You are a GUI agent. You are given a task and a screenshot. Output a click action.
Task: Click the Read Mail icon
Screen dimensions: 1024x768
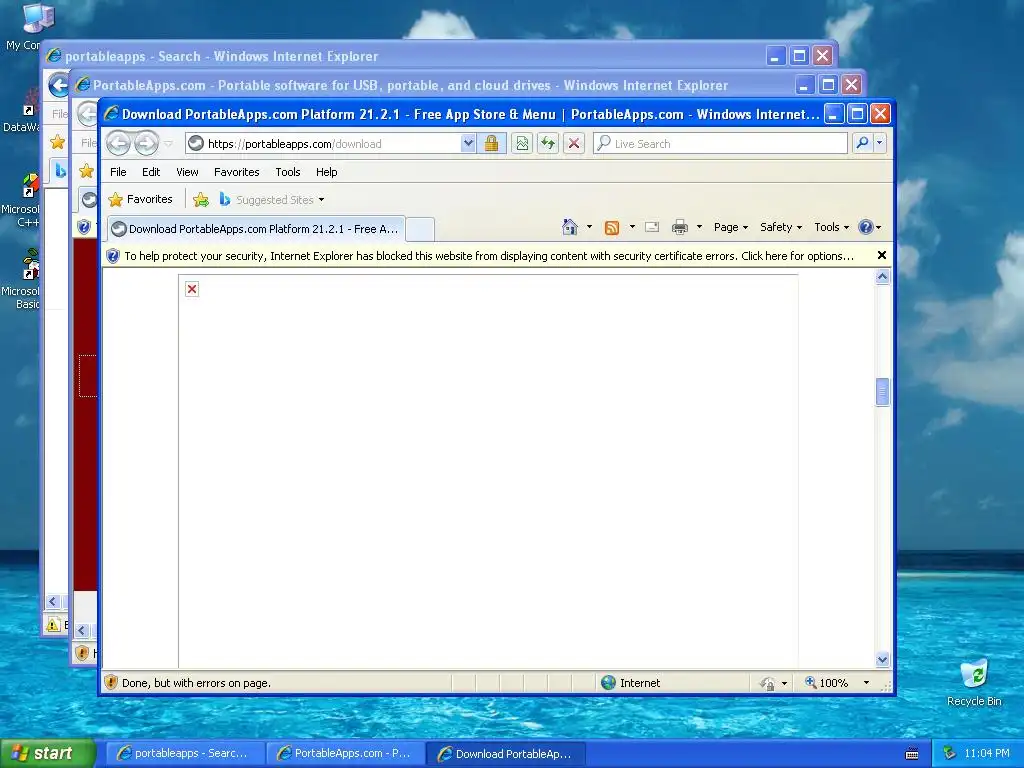point(652,227)
